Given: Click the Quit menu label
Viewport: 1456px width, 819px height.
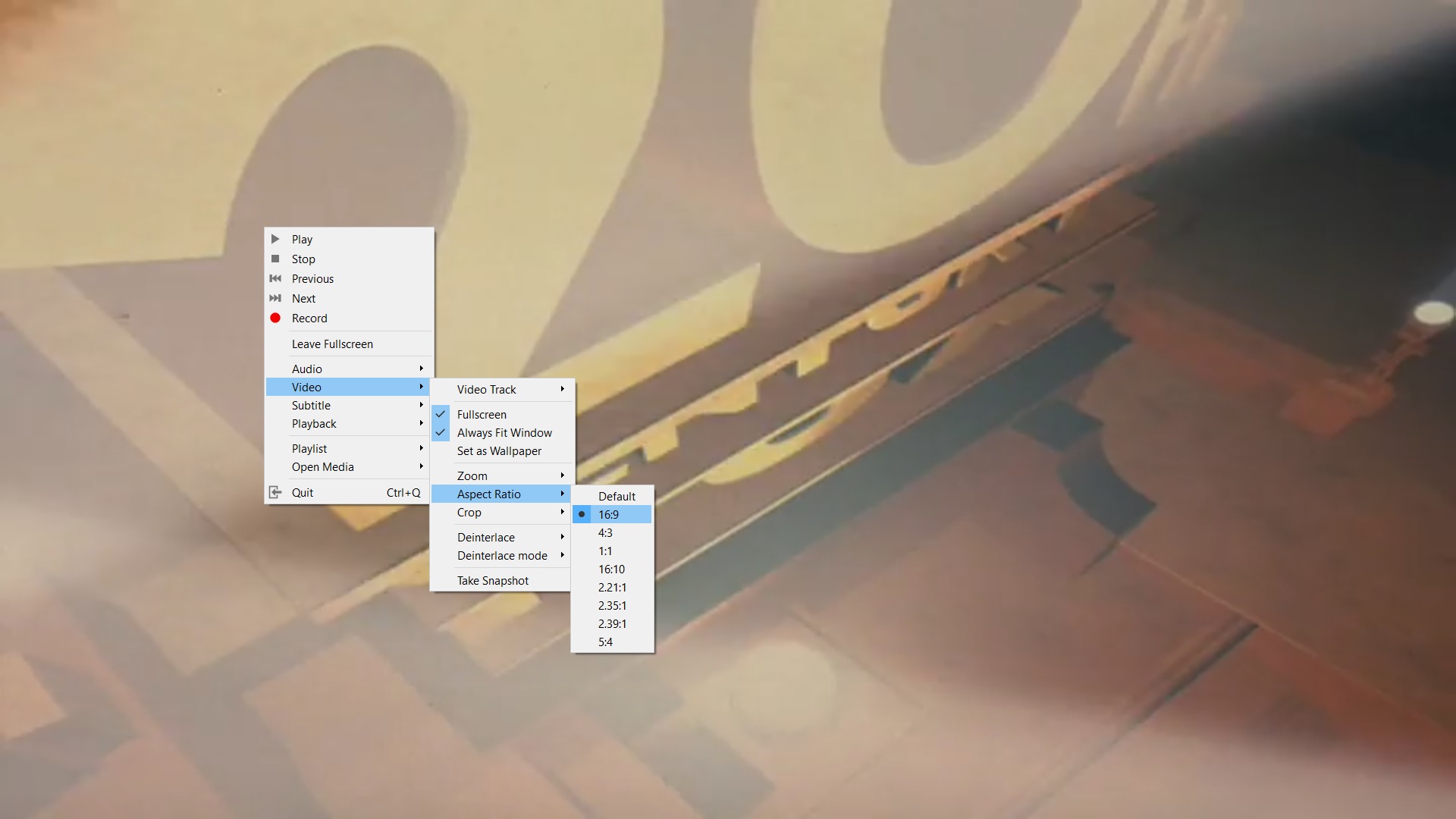Looking at the screenshot, I should point(303,492).
